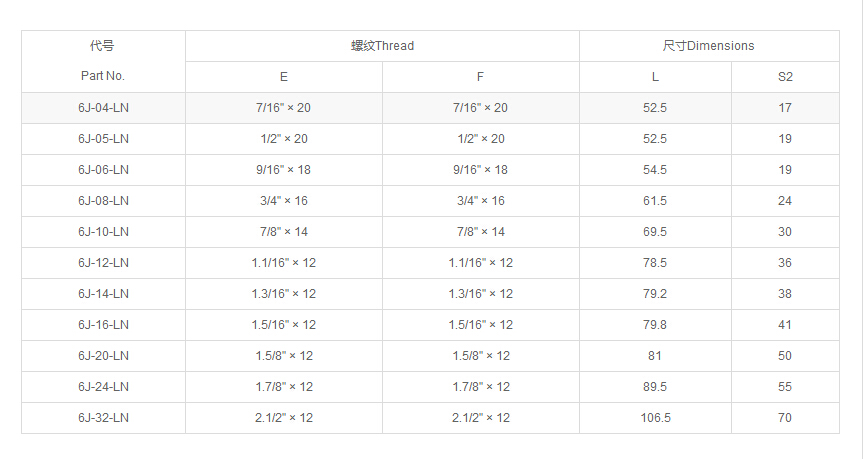Select the Part No. header cell
Image resolution: width=864 pixels, height=459 pixels.
(103, 76)
